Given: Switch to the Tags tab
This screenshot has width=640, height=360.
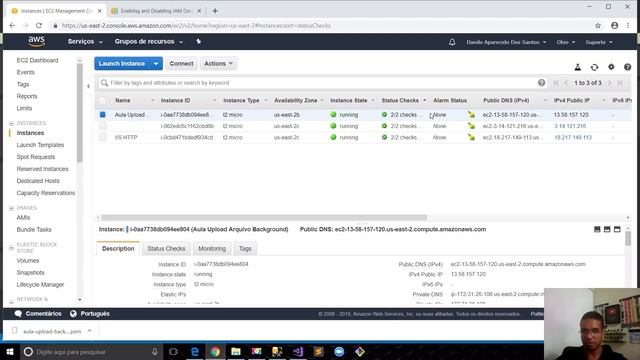Looking at the screenshot, I should click(x=245, y=249).
